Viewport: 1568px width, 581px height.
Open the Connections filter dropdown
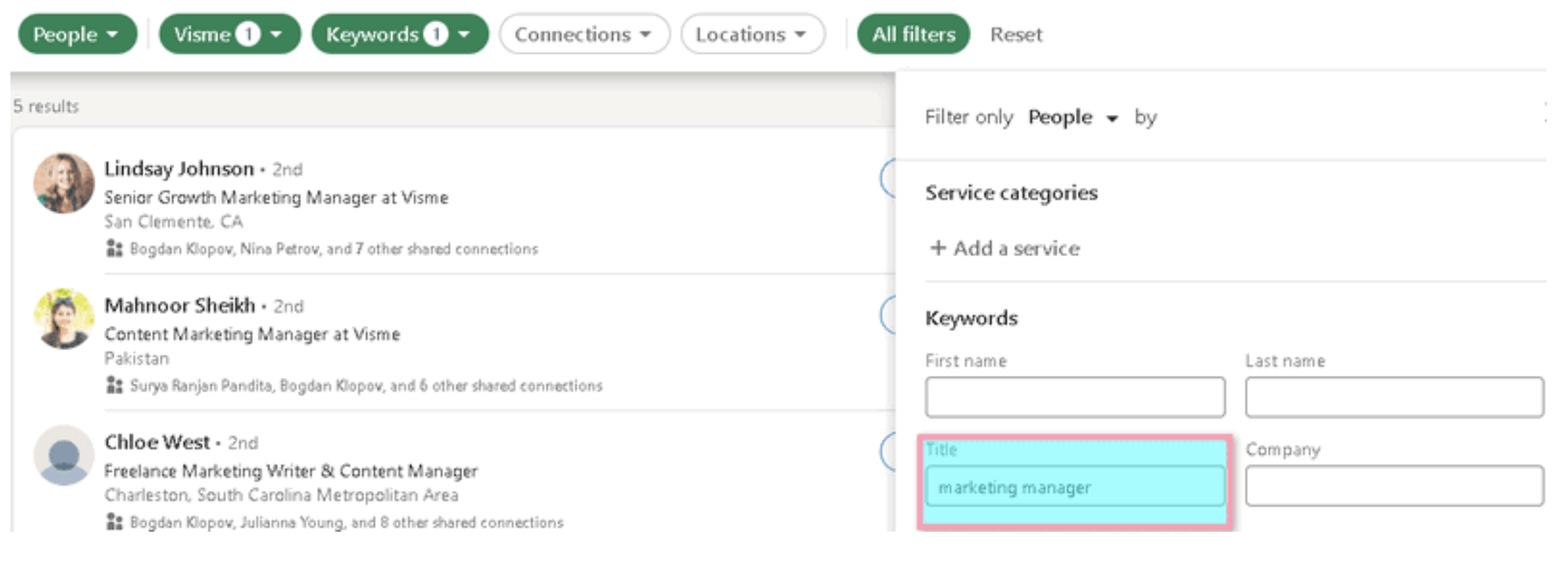(x=583, y=34)
